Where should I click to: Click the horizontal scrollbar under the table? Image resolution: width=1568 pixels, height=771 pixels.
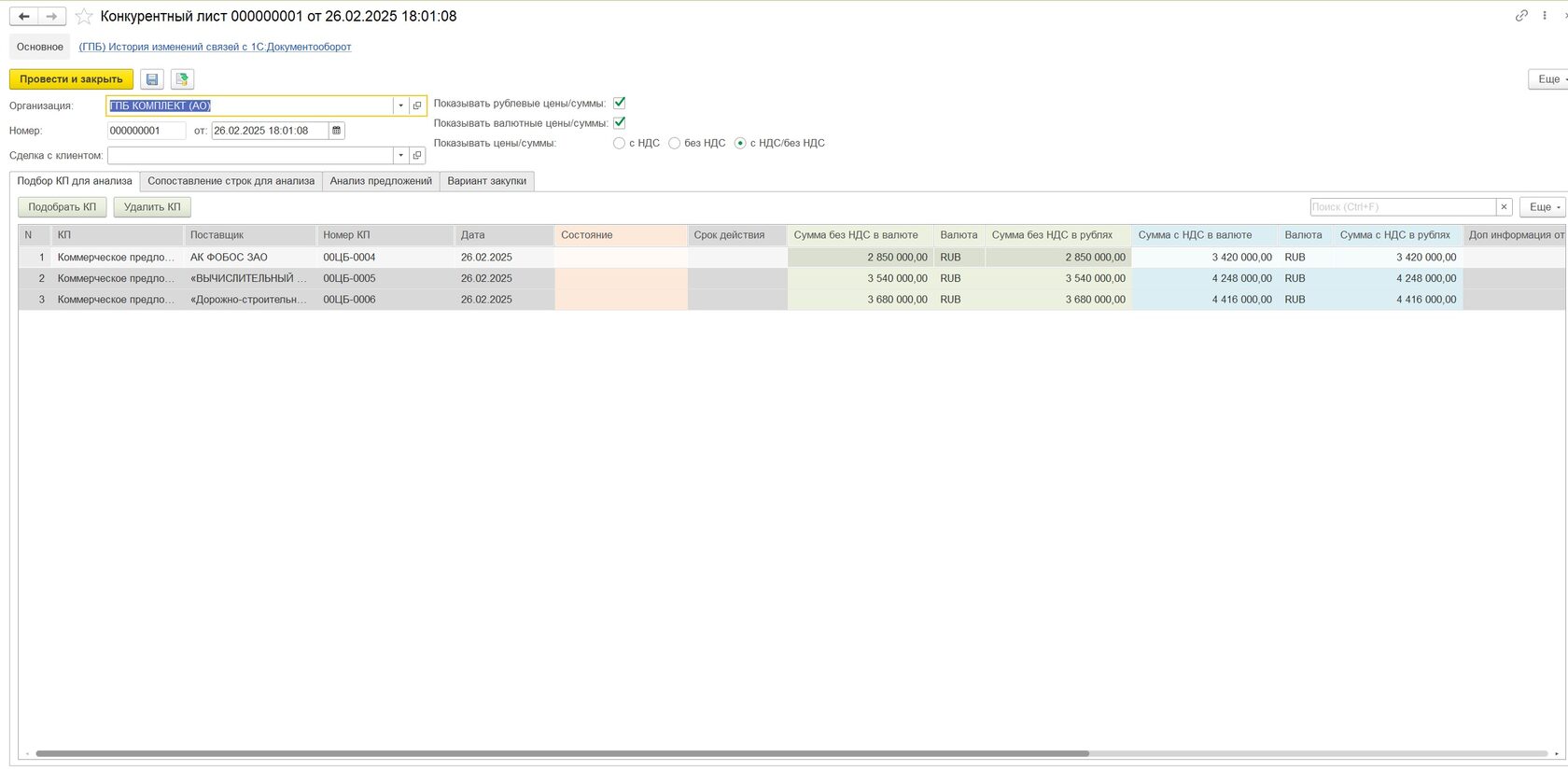tap(562, 753)
